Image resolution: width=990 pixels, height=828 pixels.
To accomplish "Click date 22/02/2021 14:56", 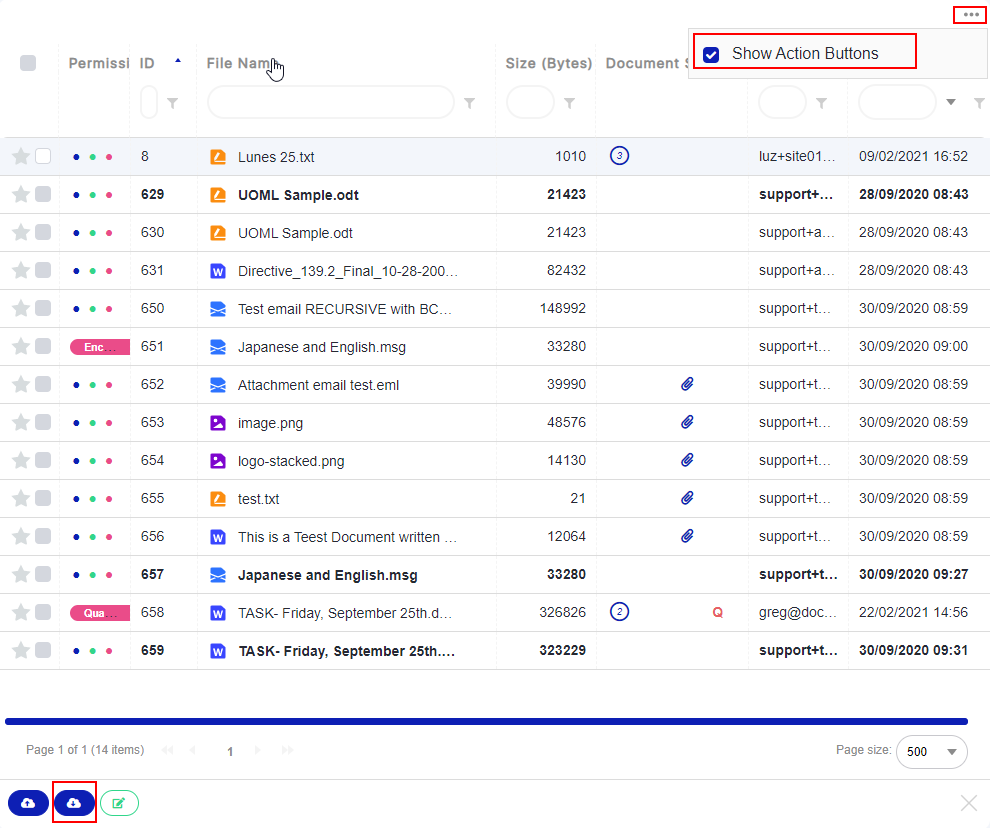I will [x=913, y=612].
